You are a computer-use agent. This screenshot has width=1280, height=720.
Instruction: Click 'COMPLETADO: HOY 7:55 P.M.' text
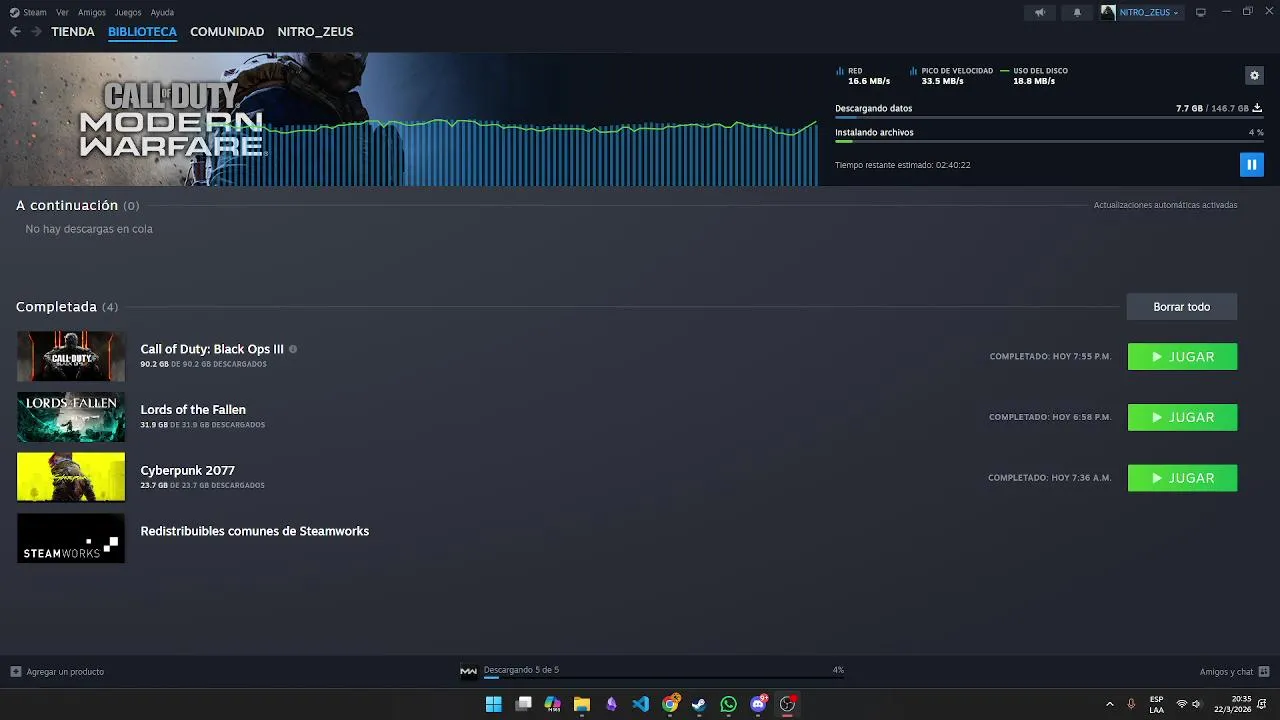1050,357
